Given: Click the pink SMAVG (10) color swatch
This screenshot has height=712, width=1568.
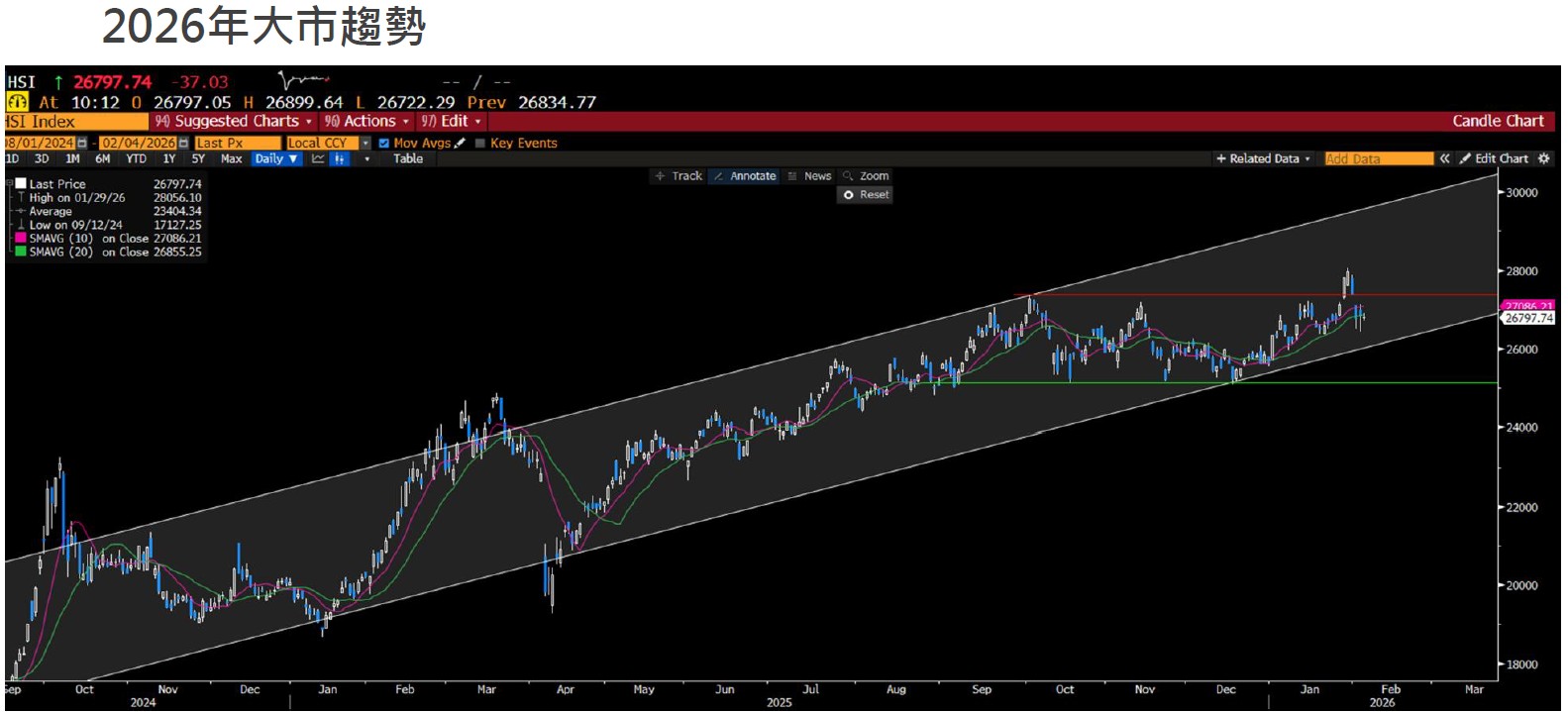Looking at the screenshot, I should click(x=20, y=239).
